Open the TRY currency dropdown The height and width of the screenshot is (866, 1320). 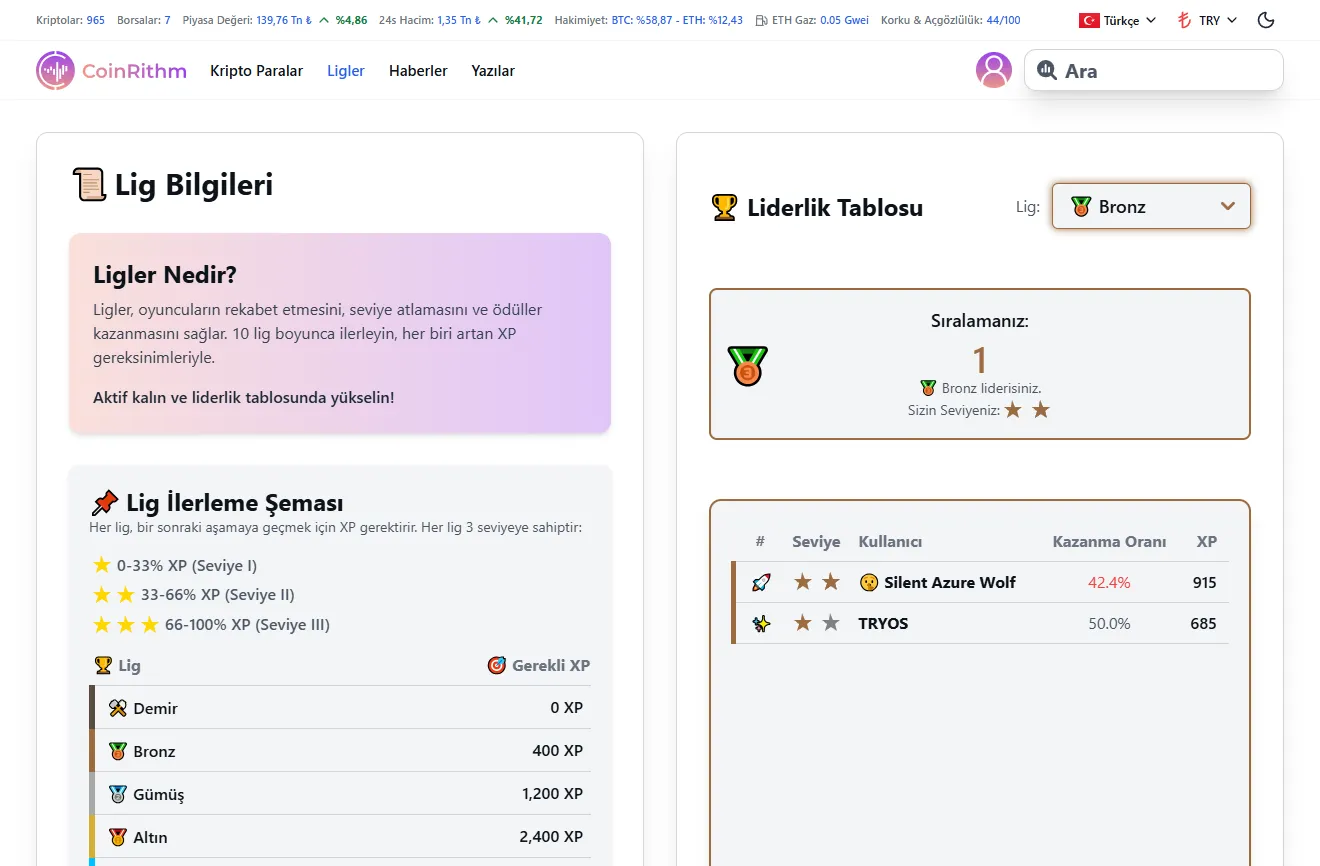[1205, 20]
